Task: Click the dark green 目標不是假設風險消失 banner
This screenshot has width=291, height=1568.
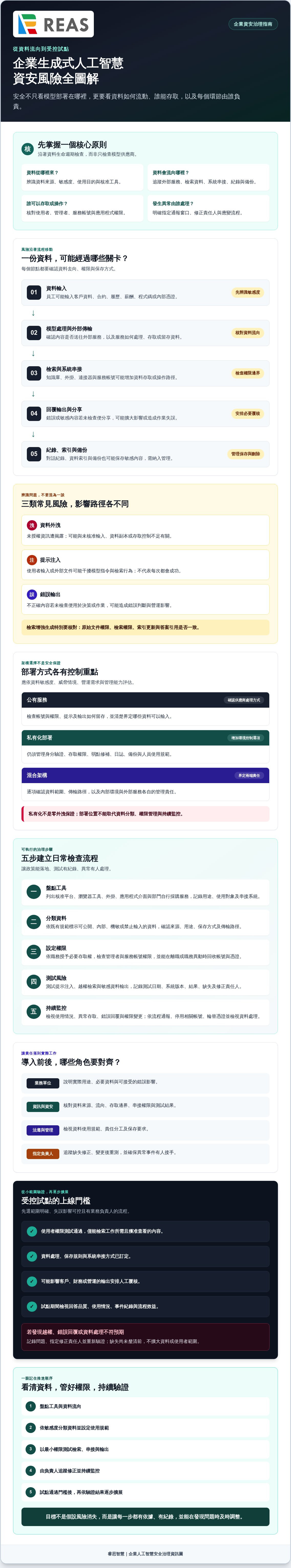Action: [145, 1516]
